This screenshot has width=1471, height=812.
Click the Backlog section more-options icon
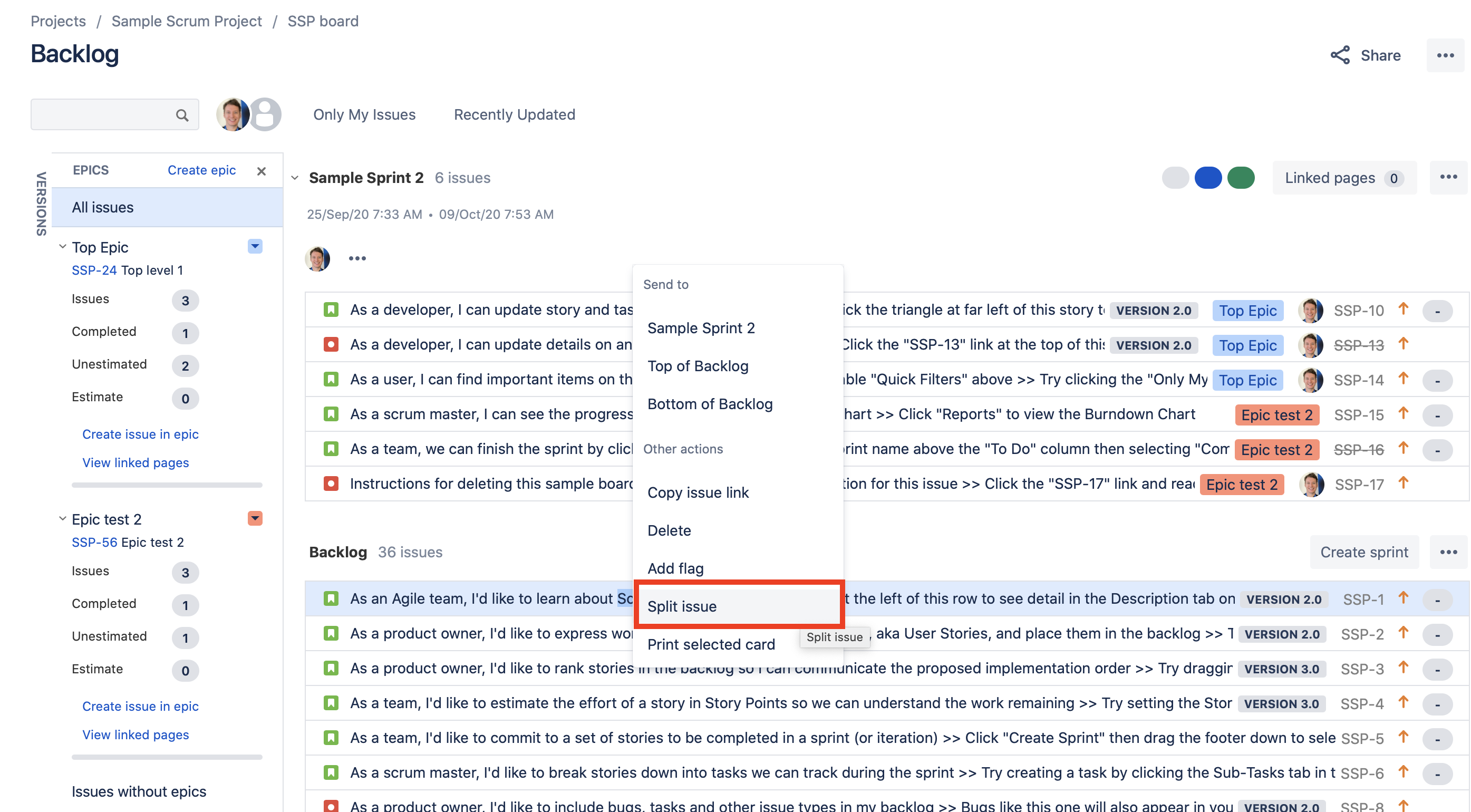coord(1448,552)
